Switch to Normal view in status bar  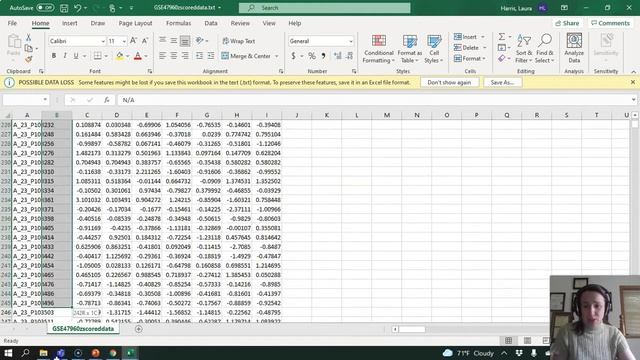point(509,340)
